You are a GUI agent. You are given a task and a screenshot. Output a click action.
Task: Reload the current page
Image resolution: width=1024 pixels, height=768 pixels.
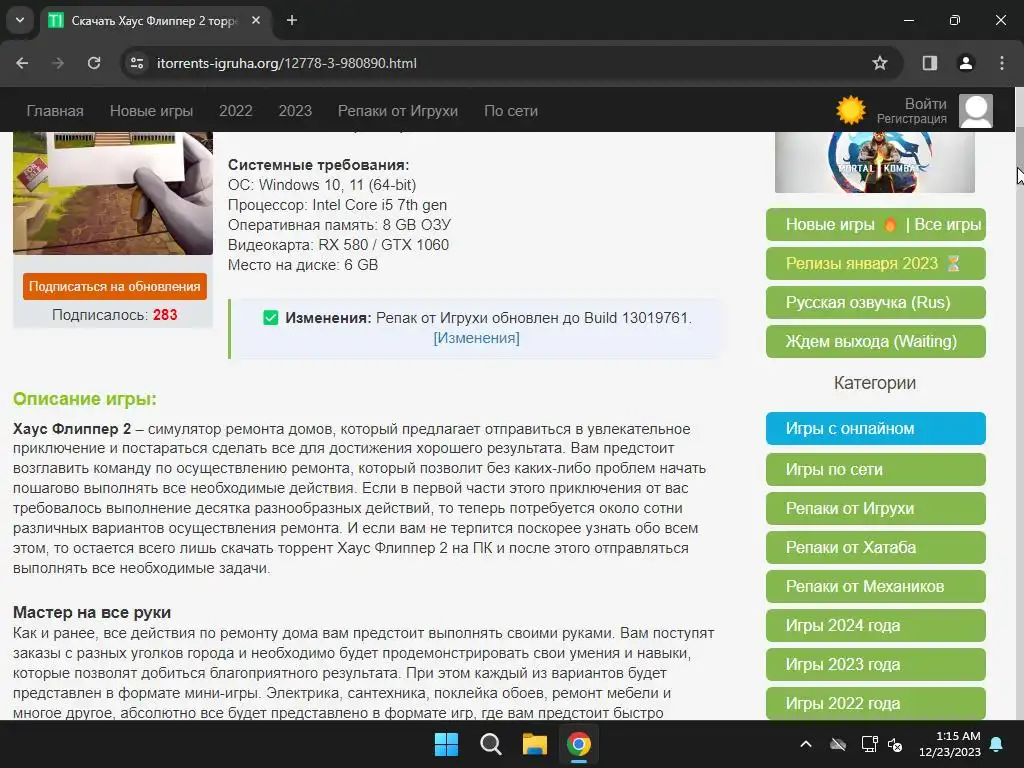point(94,63)
